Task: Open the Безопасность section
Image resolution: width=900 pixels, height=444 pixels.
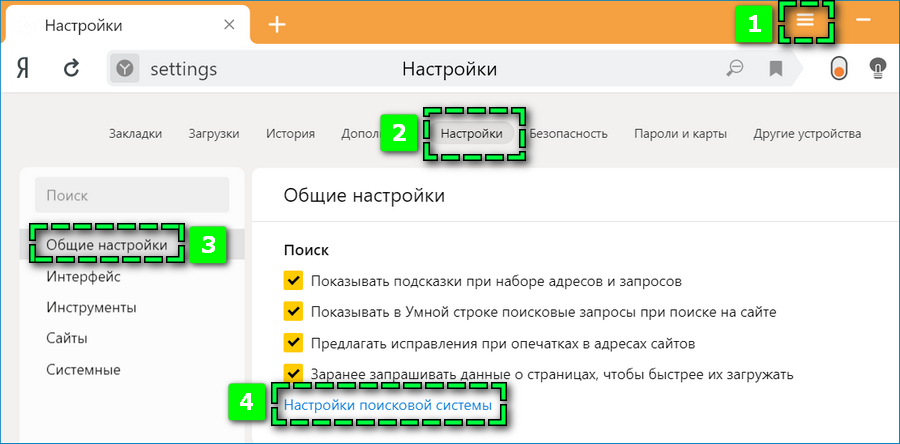Action: (568, 134)
